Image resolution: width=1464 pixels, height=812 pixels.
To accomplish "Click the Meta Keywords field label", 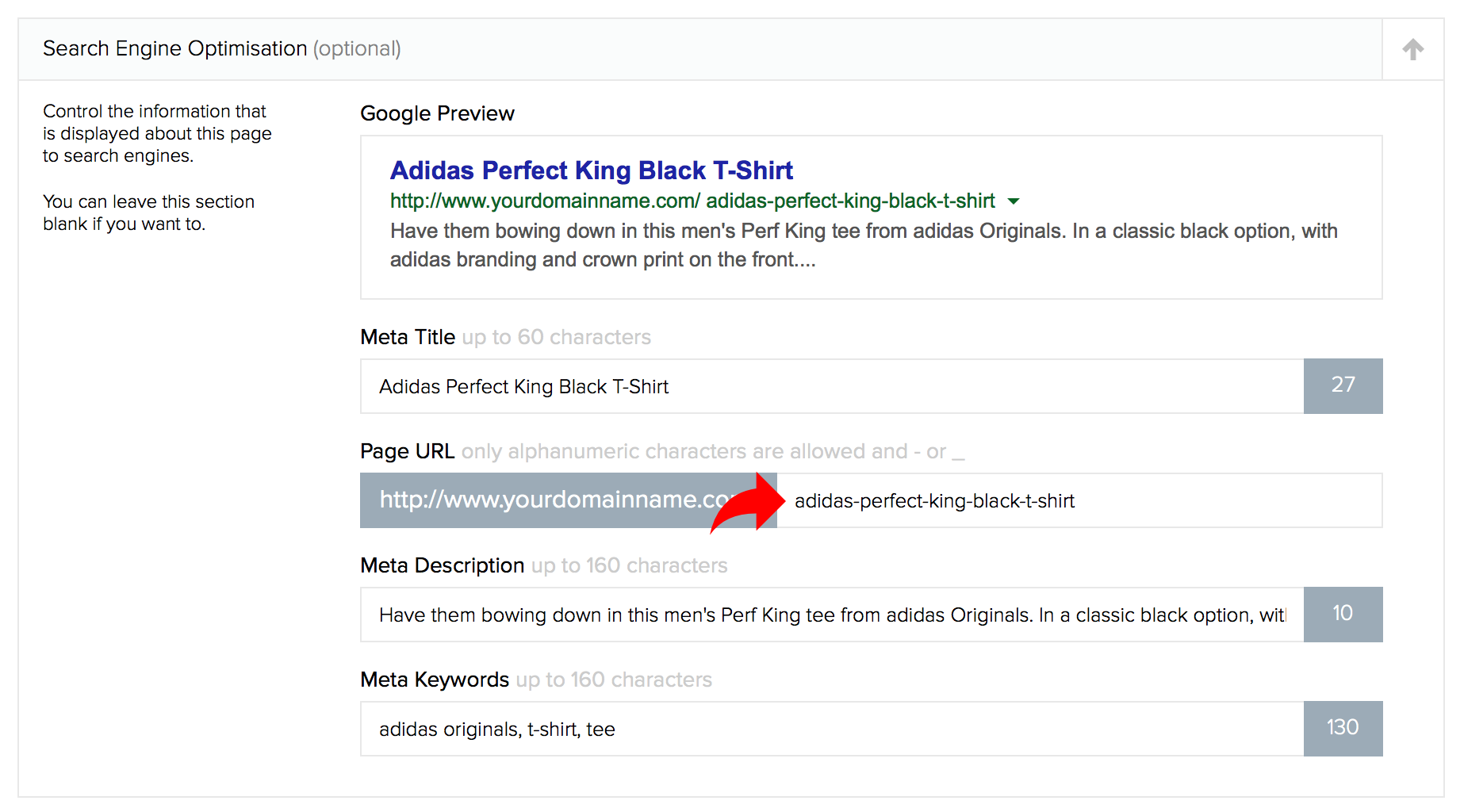I will click(x=435, y=680).
